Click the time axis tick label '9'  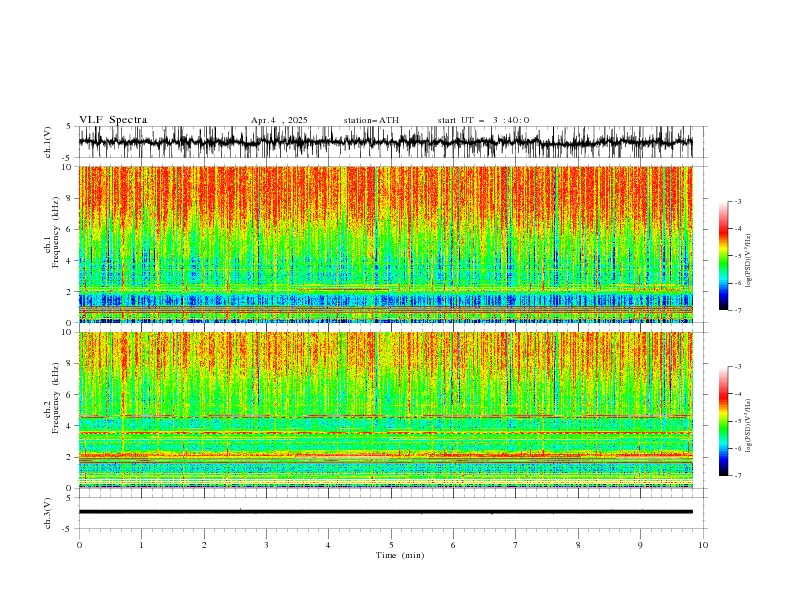640,545
